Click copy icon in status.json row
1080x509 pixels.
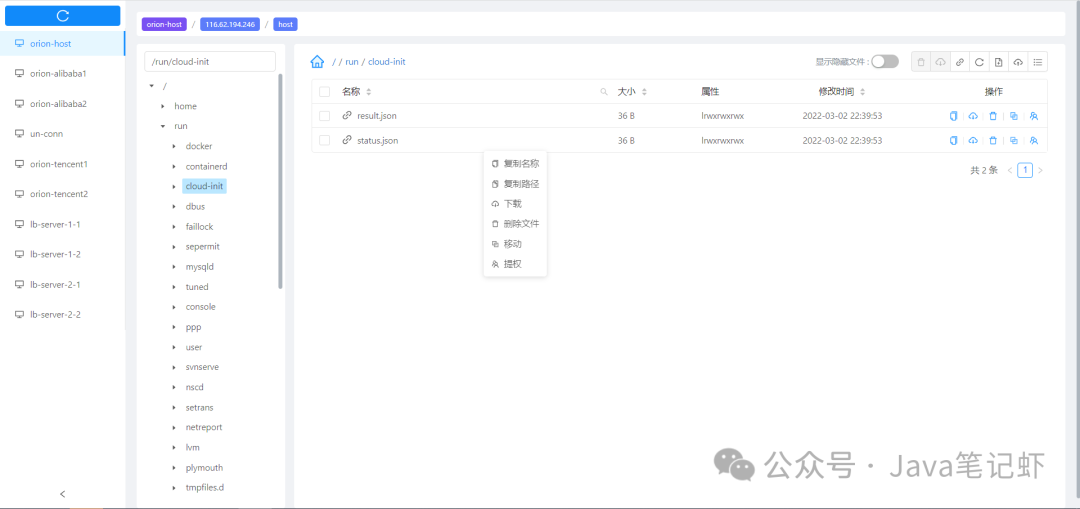pyautogui.click(x=953, y=141)
